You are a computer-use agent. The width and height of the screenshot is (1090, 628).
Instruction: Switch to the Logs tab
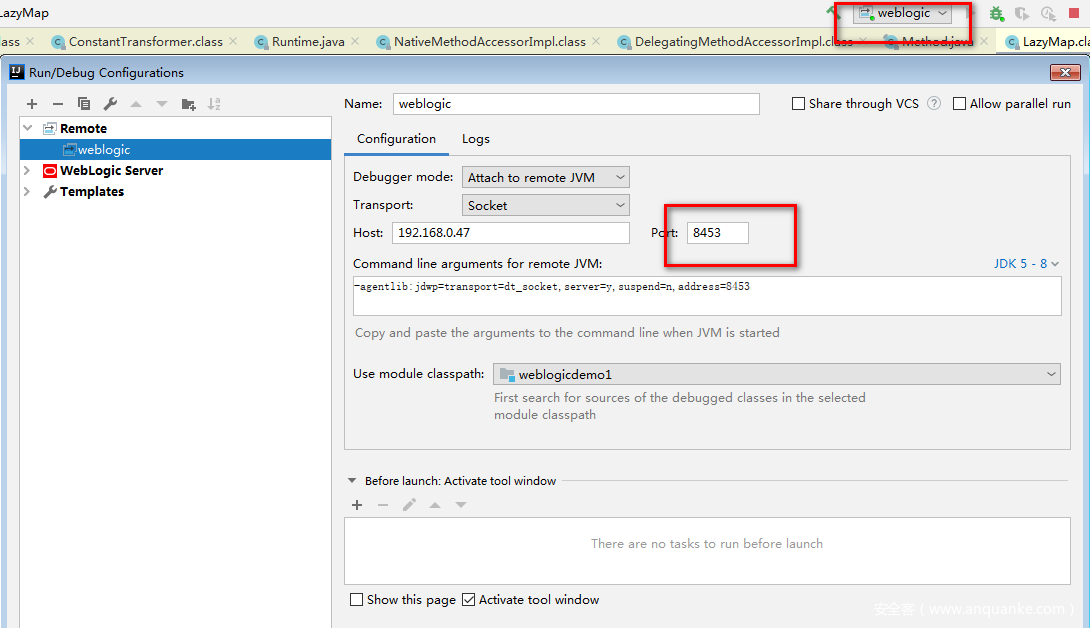tap(475, 139)
